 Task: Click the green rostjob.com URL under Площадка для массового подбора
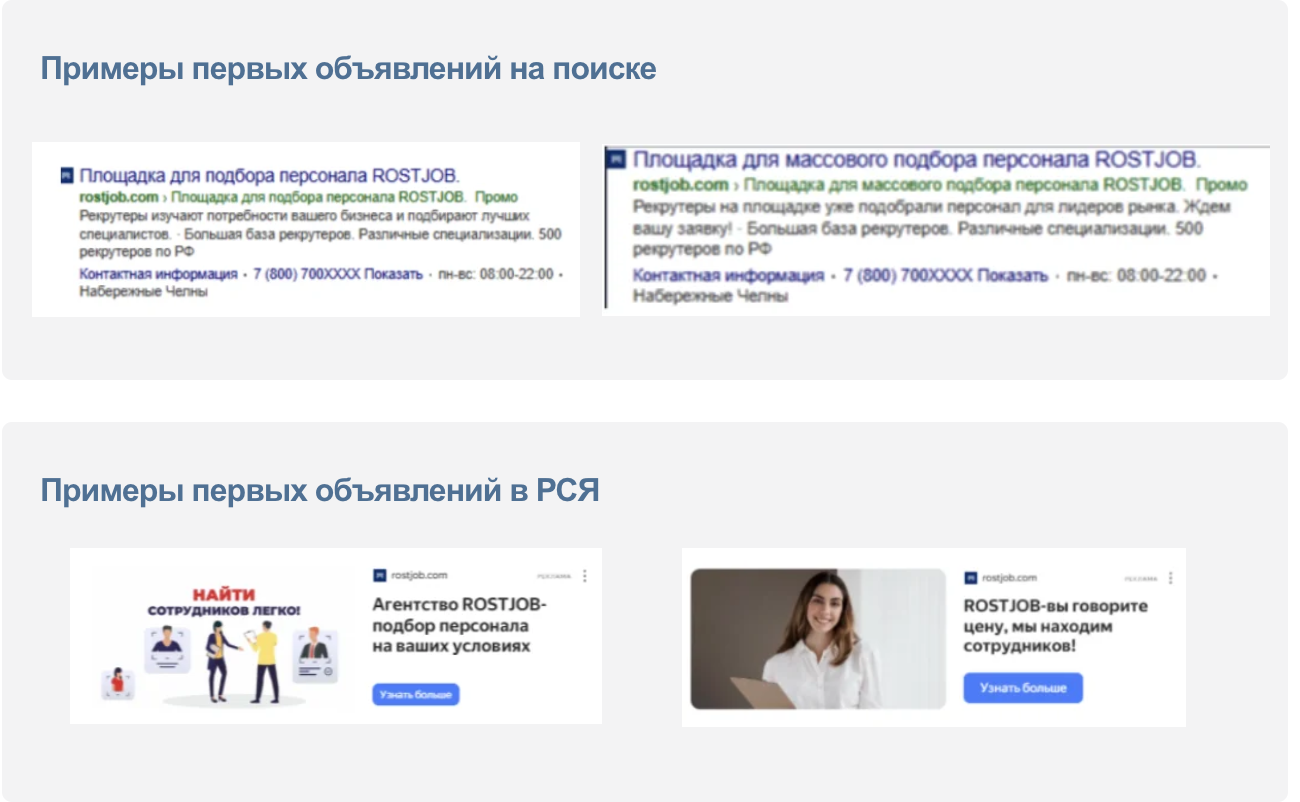[681, 185]
